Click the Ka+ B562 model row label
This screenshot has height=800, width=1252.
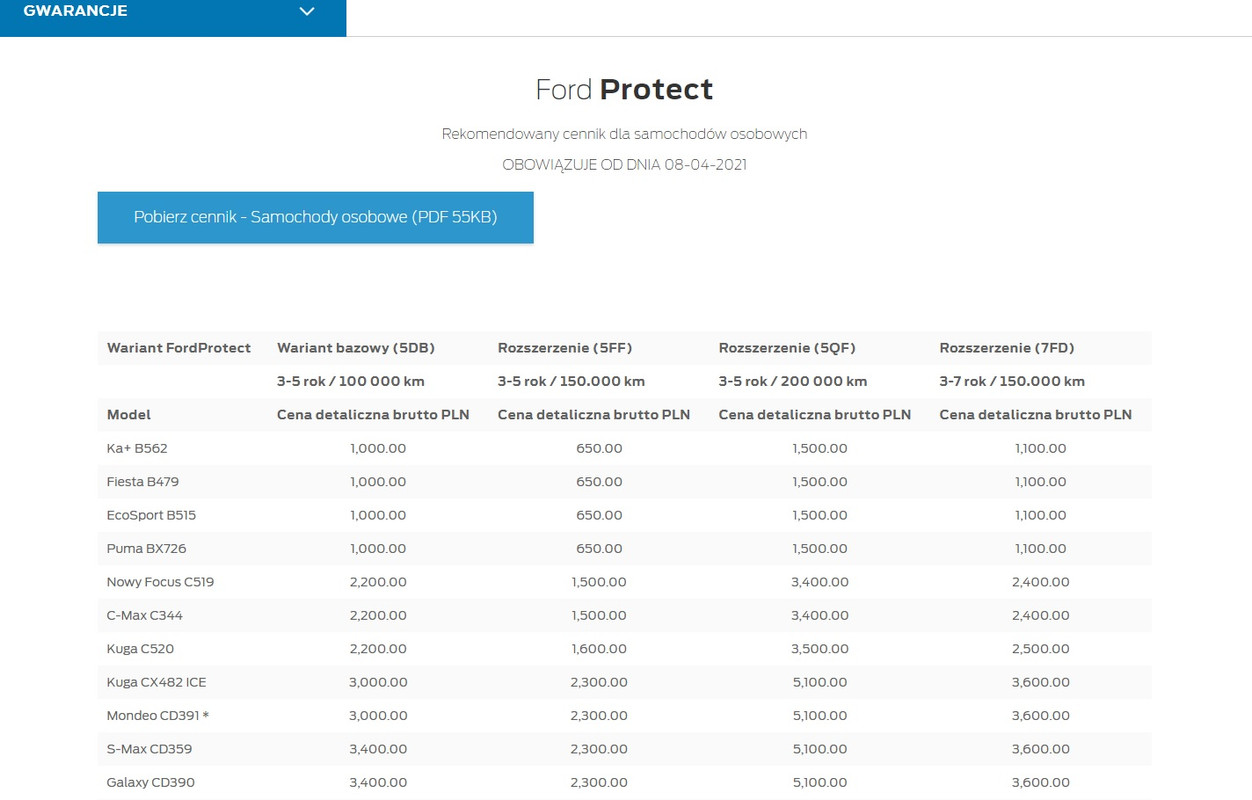click(137, 448)
